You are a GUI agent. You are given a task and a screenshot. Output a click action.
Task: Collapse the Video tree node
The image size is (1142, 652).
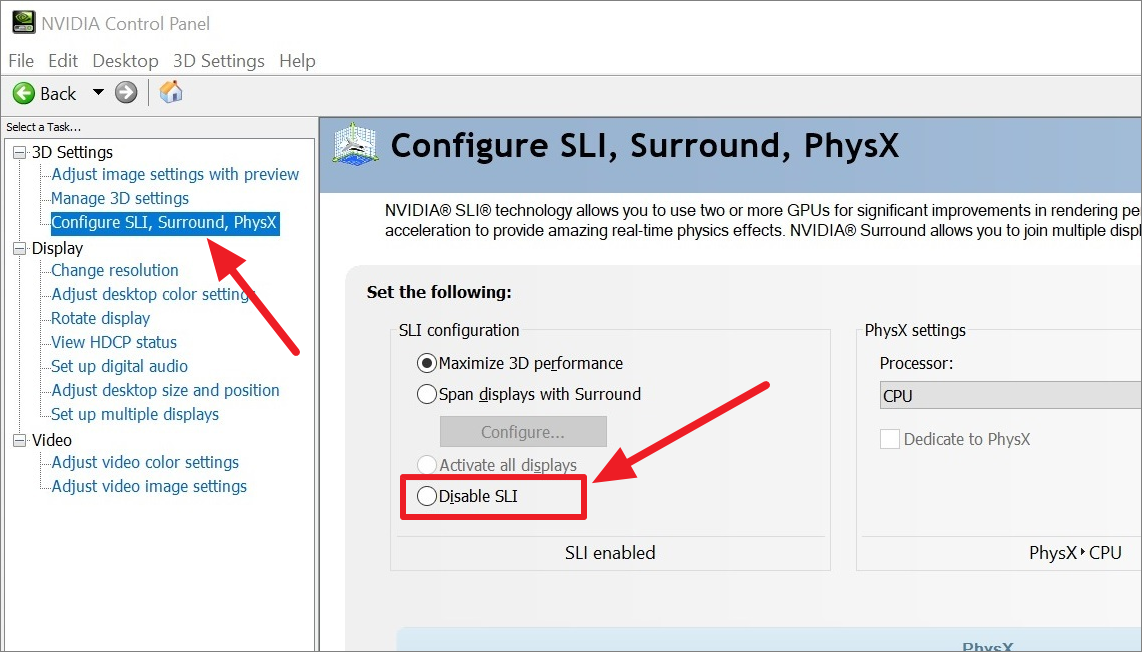click(20, 440)
